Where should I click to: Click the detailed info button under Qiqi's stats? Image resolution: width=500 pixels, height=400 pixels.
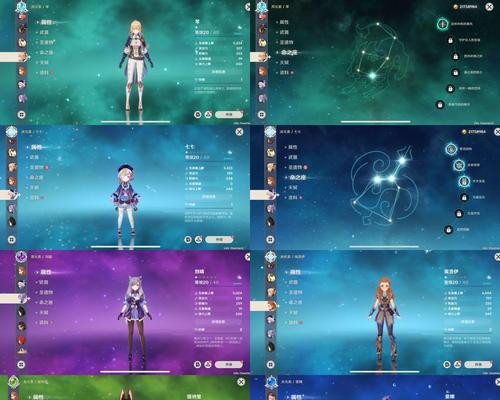click(x=209, y=197)
